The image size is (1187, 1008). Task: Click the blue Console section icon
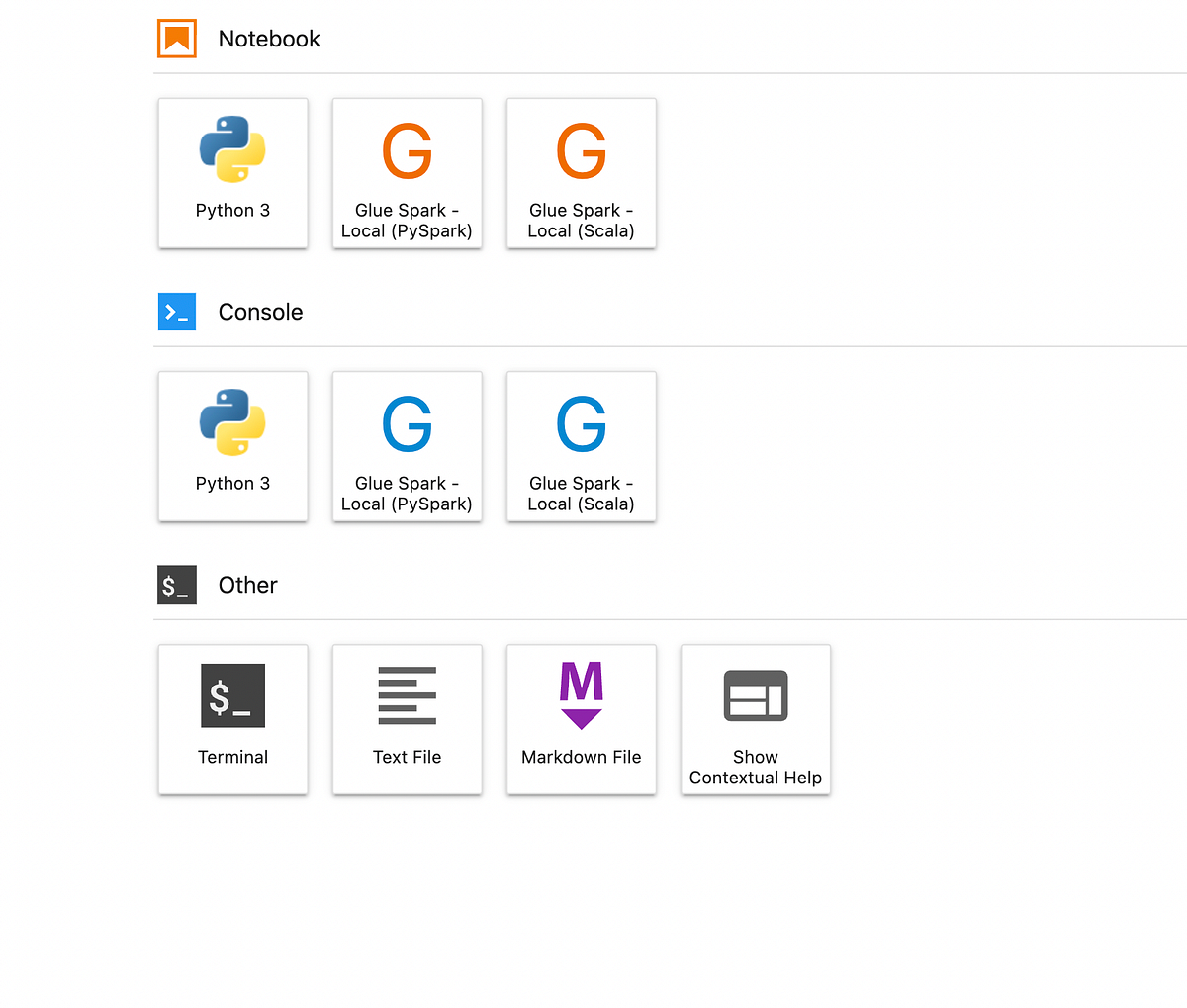(x=176, y=312)
